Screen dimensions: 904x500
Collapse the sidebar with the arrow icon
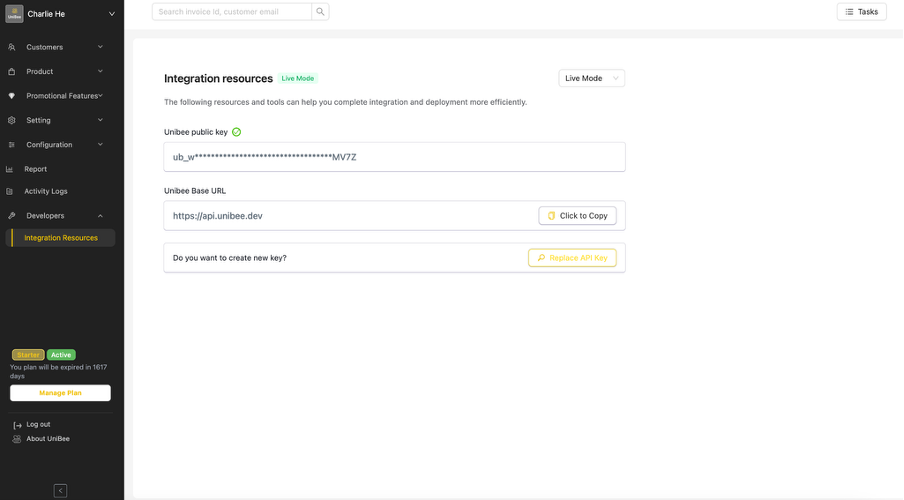(x=60, y=491)
